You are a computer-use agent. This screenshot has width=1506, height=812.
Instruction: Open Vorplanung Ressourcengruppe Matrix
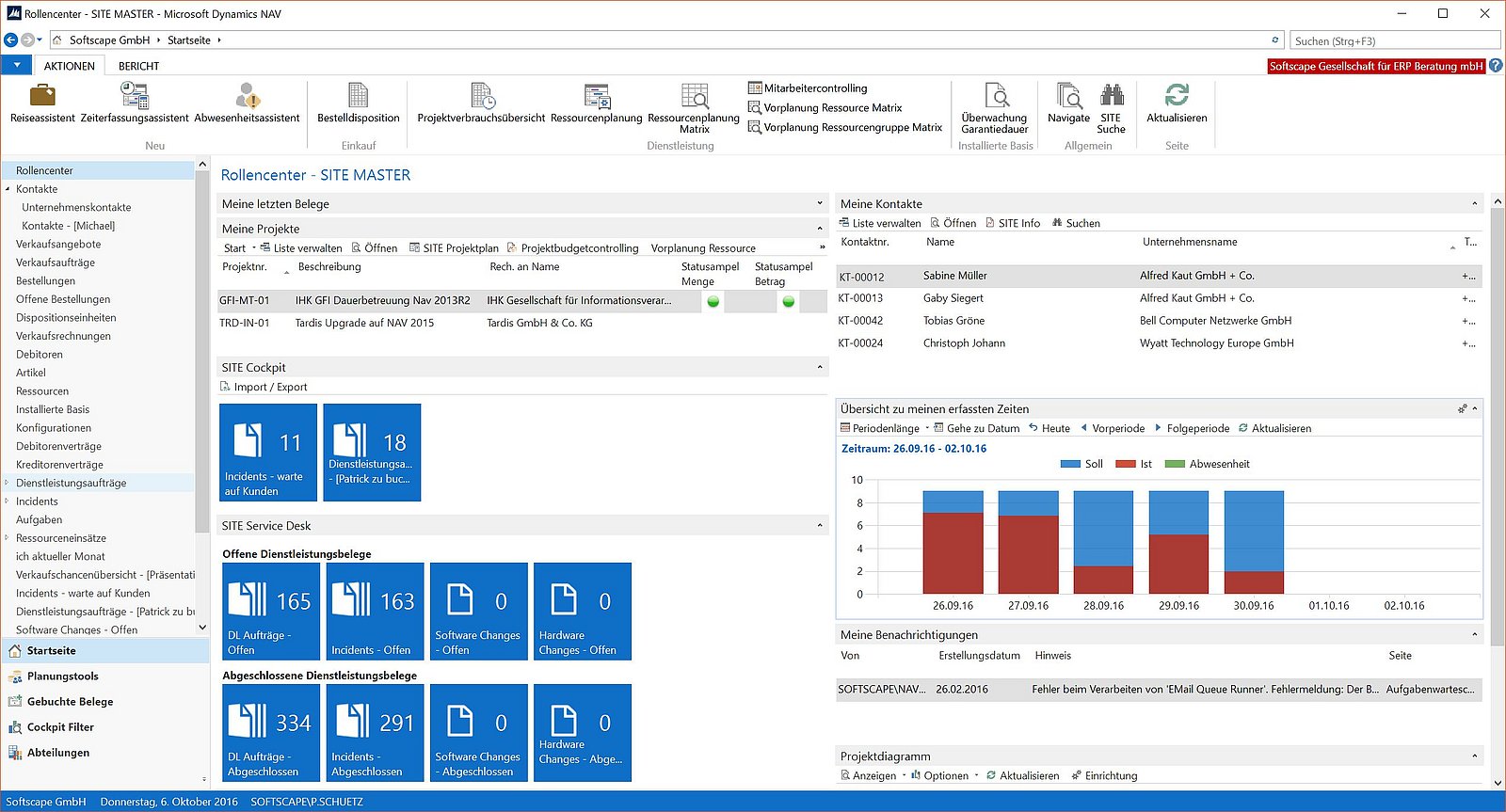pyautogui.click(x=844, y=128)
